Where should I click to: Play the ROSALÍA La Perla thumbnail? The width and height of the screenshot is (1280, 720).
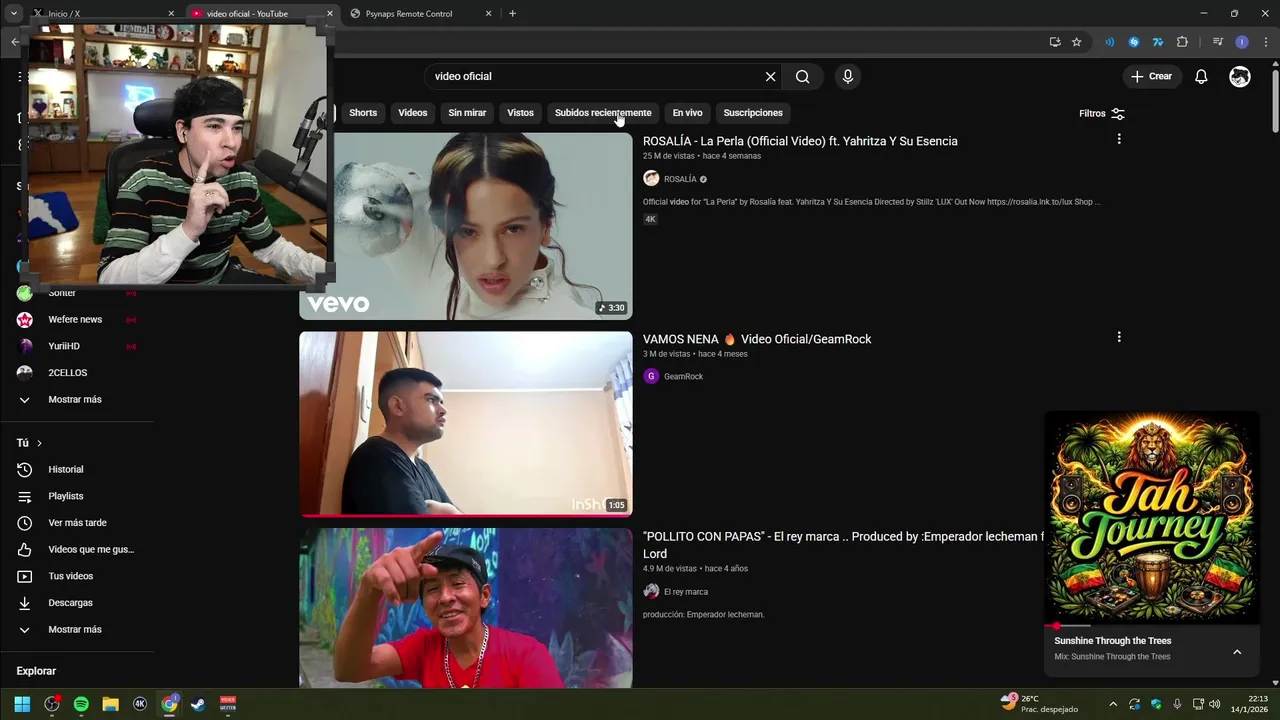pos(466,226)
